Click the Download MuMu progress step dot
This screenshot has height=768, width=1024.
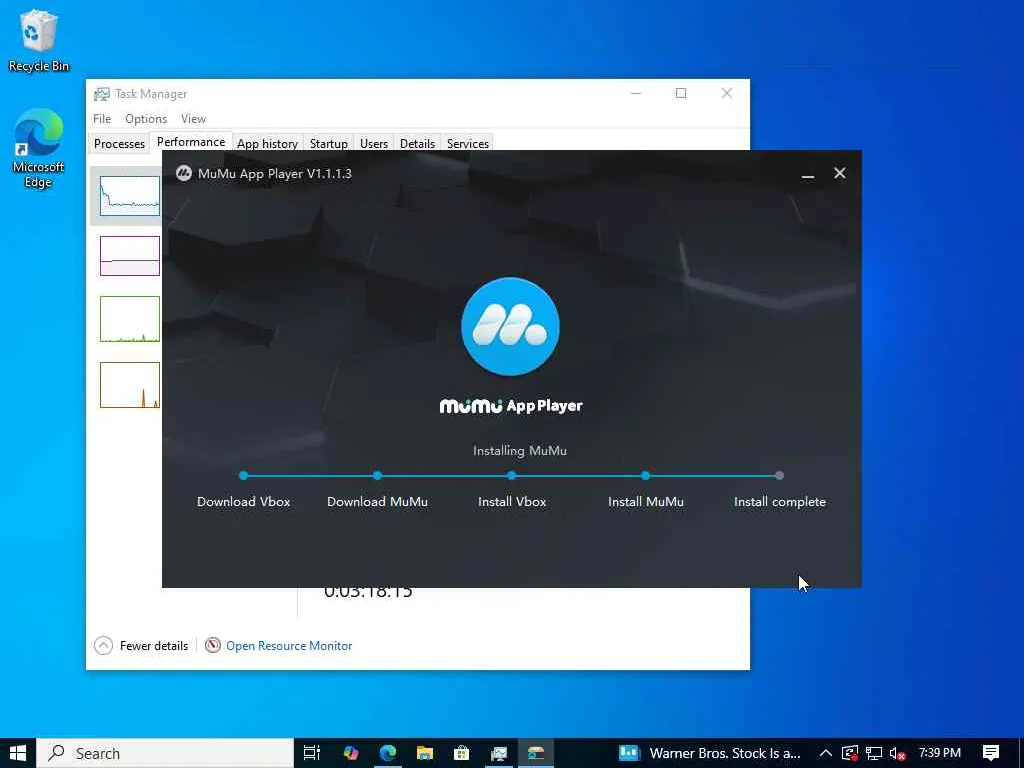tap(377, 475)
